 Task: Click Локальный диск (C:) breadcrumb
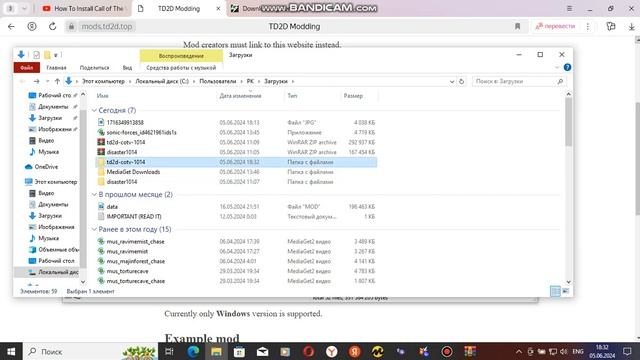pos(162,82)
